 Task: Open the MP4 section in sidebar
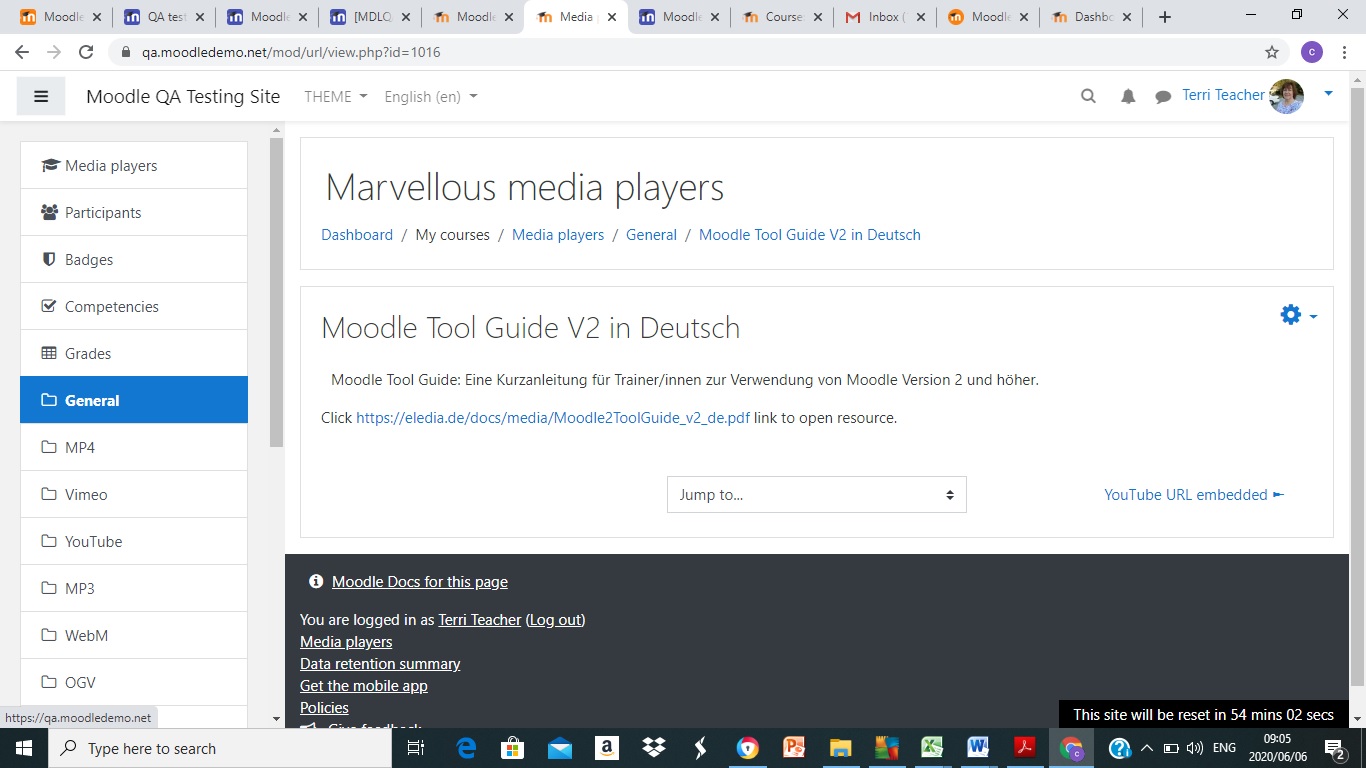click(134, 447)
